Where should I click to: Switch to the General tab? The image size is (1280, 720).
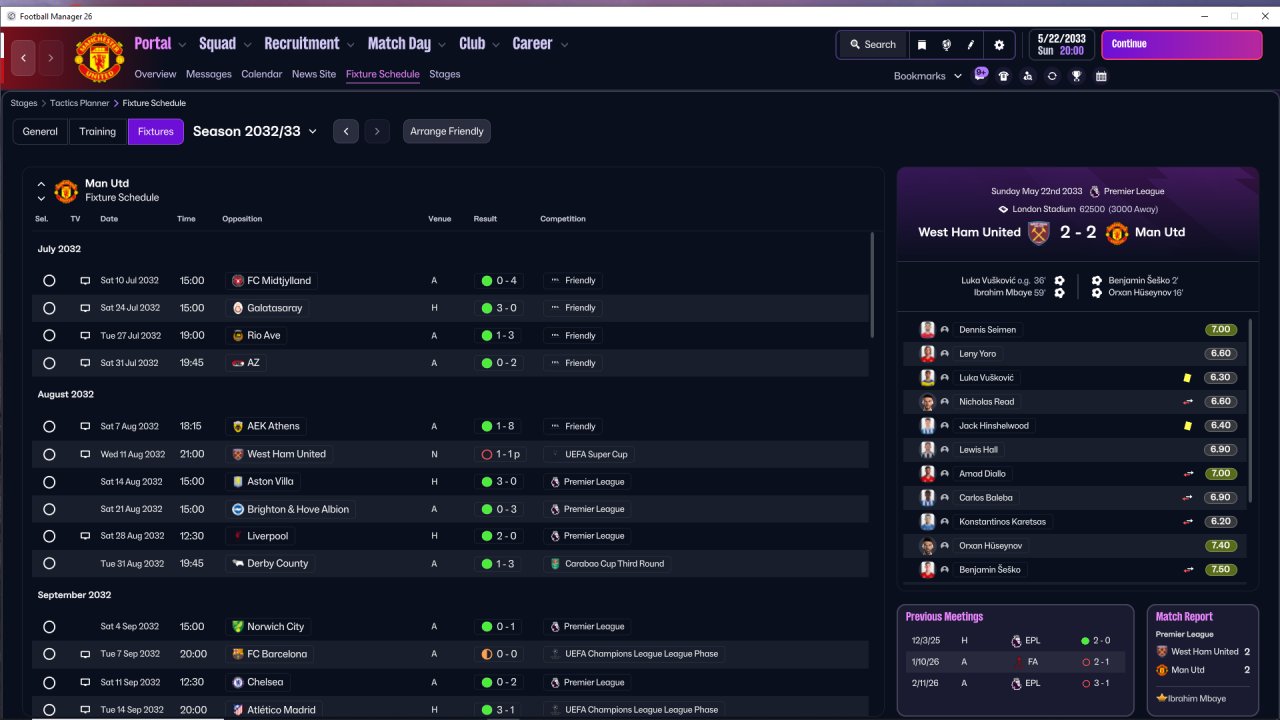coord(40,132)
